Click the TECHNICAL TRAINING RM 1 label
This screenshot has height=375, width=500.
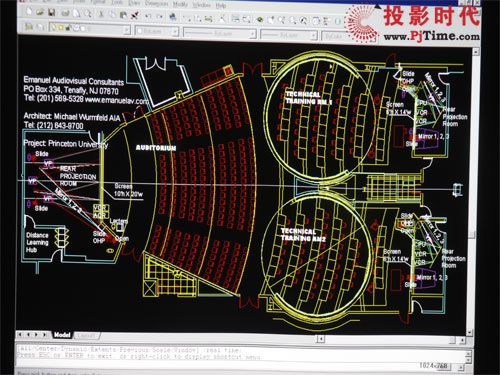(309, 98)
